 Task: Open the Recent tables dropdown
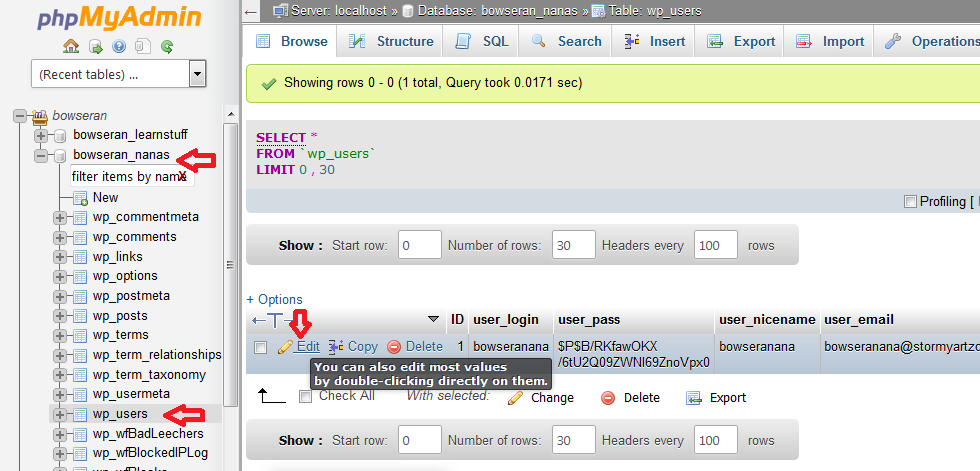[197, 74]
